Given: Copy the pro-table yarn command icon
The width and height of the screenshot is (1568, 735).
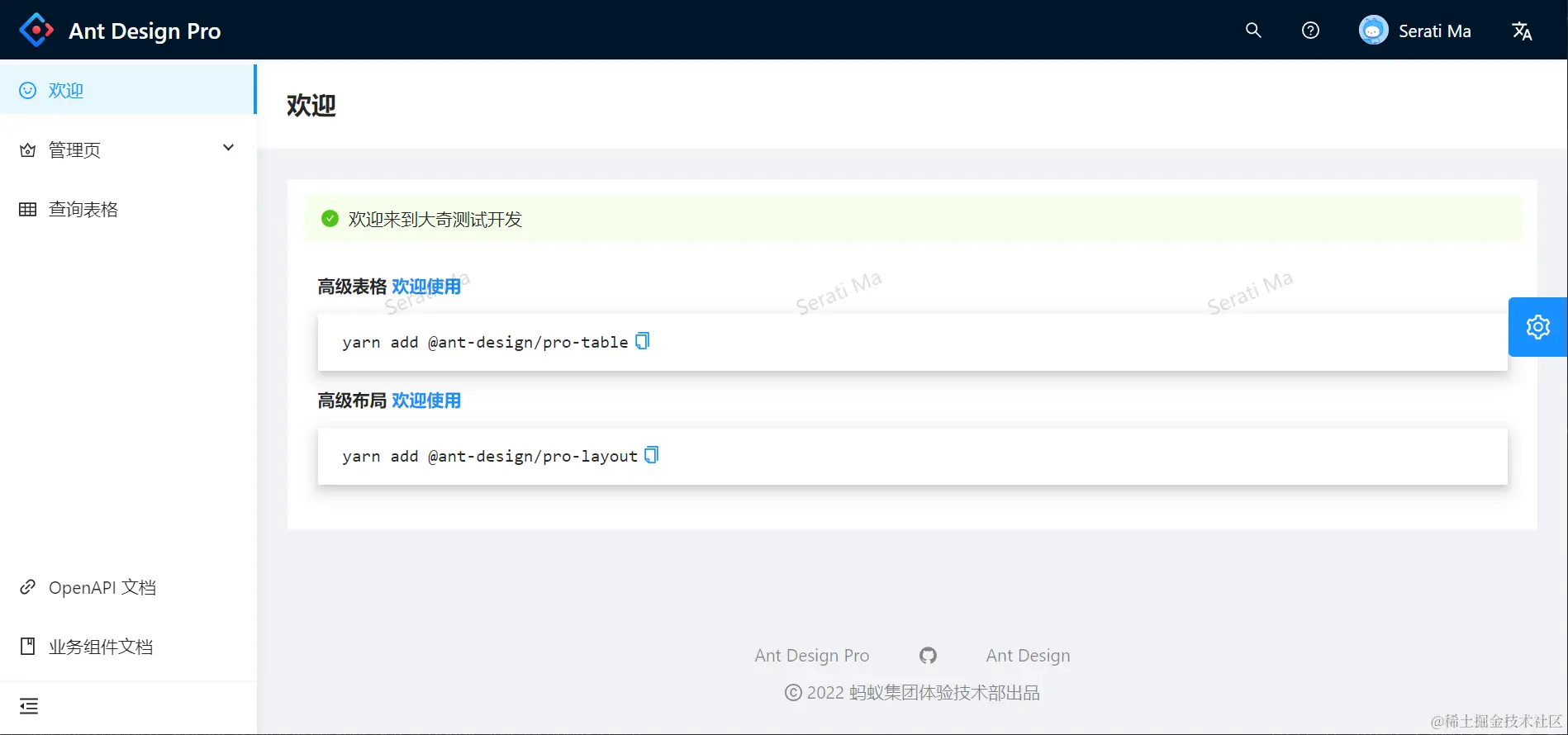Looking at the screenshot, I should pos(643,341).
